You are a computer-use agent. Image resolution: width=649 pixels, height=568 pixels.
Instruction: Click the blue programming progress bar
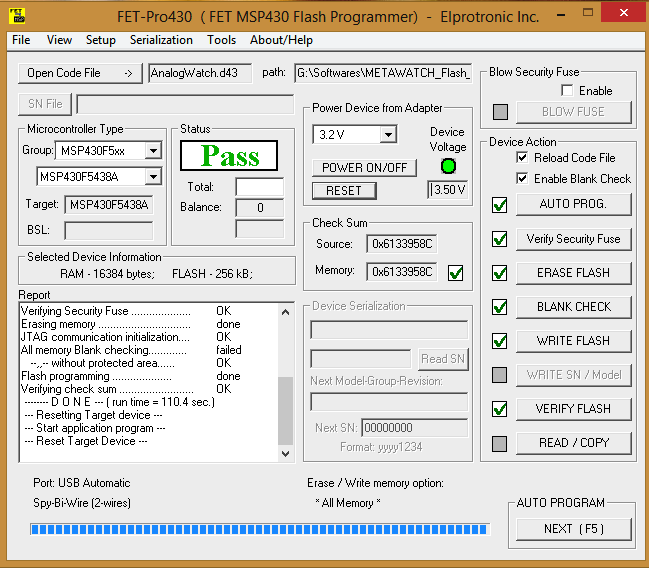(x=260, y=529)
